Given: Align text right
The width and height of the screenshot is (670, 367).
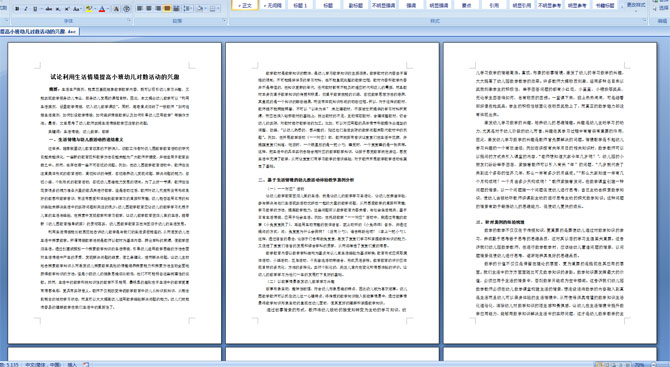Looking at the screenshot, I should tap(158, 9).
